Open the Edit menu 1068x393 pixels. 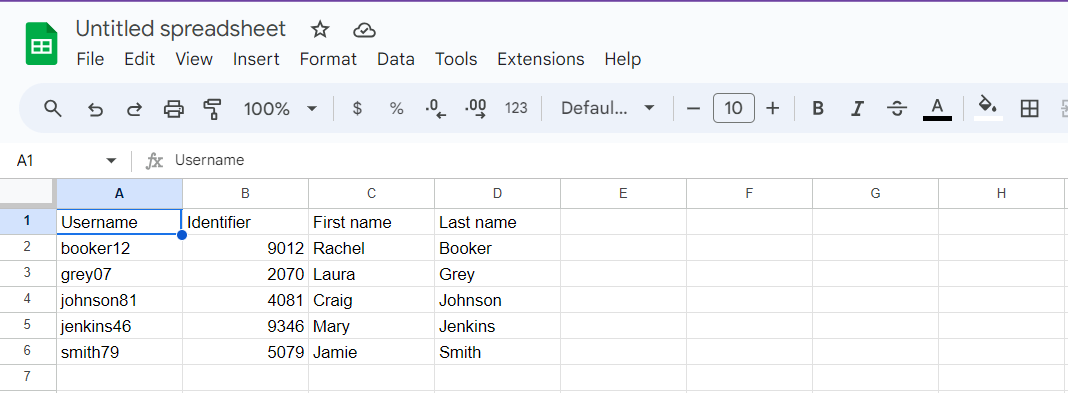[140, 59]
